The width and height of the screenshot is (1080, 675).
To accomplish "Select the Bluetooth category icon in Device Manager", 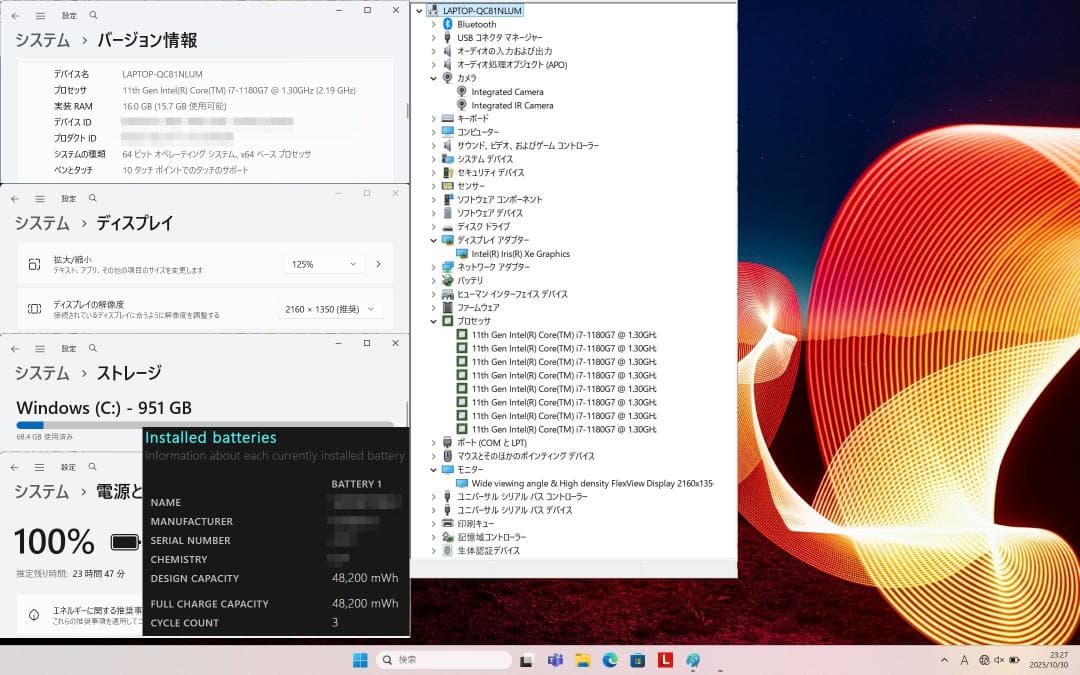I will click(448, 24).
